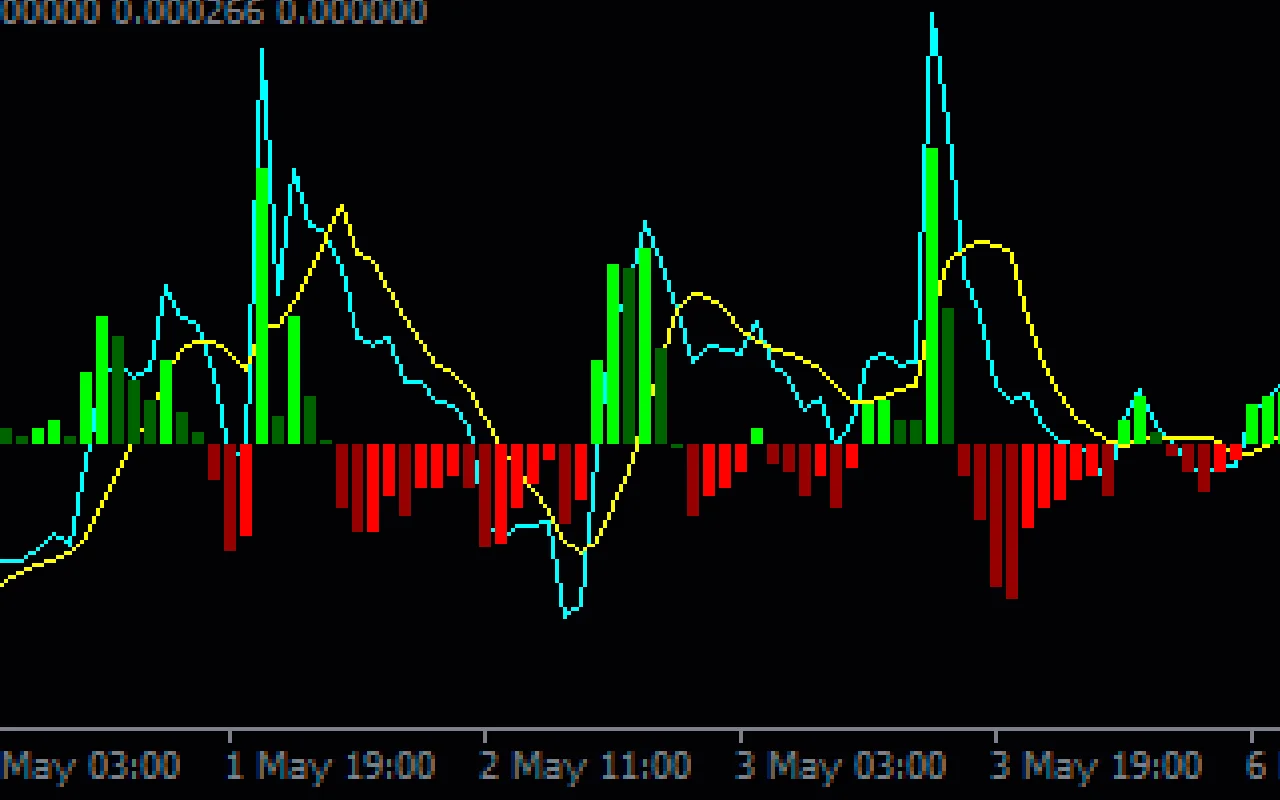Viewport: 1280px width, 800px height.
Task: Select the 2 May 11:00 axis label
Action: pos(585,765)
